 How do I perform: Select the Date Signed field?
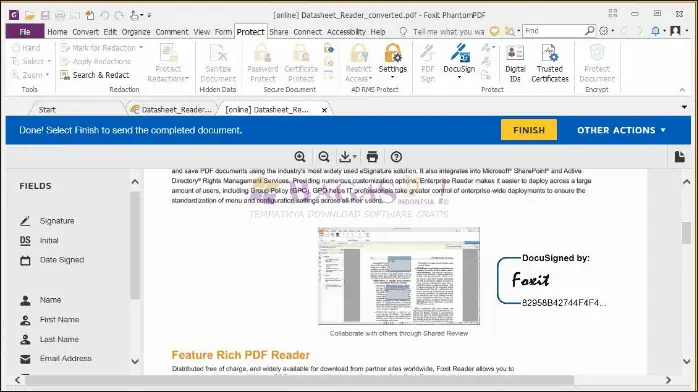(x=52, y=260)
